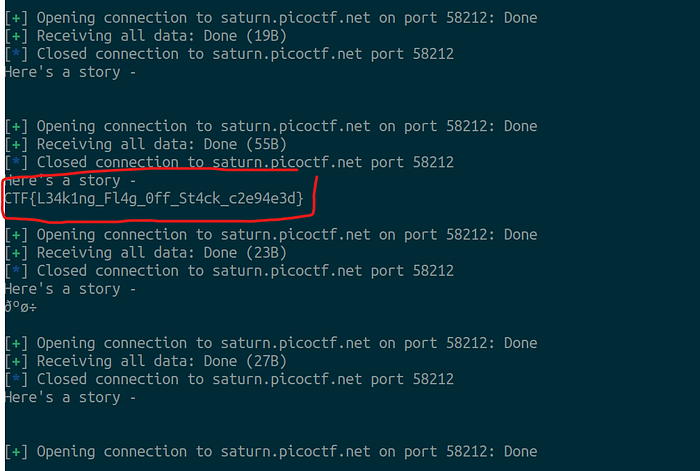Click the last [+] marker at bottom
The image size is (700, 471).
click(x=16, y=452)
